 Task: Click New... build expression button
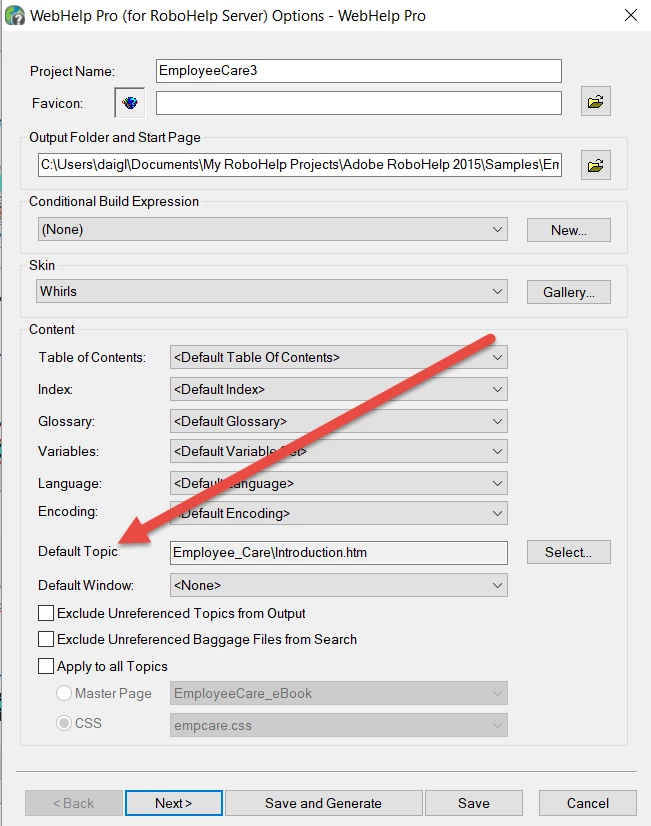coord(569,230)
